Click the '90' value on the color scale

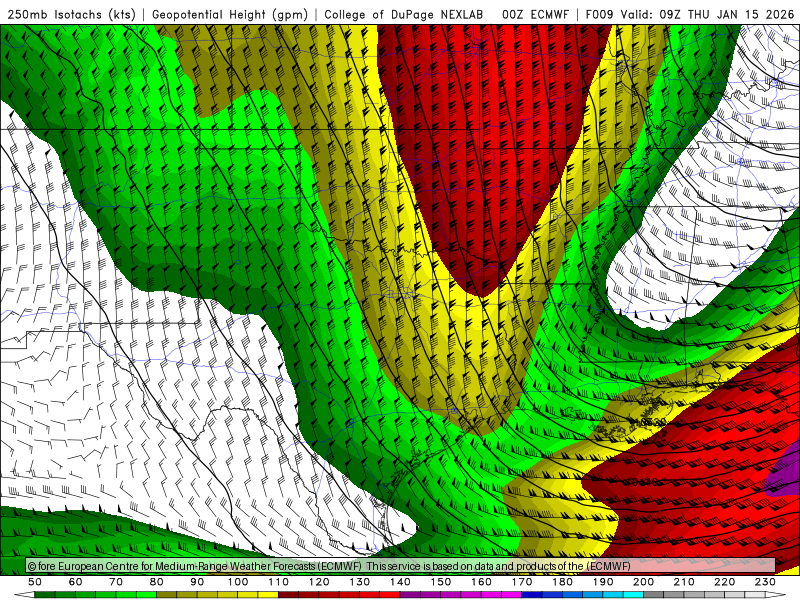197,582
